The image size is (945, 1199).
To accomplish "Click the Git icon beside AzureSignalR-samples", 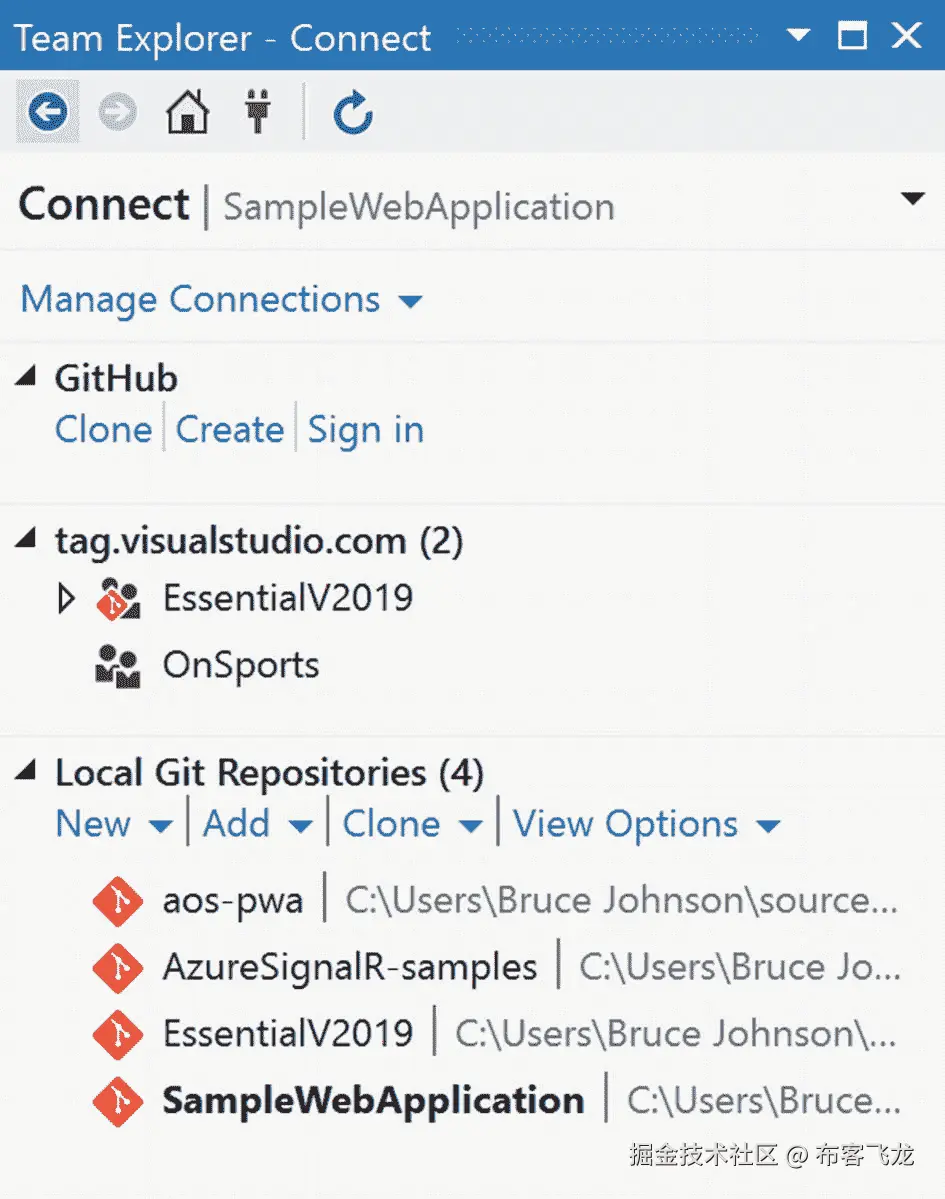I will tap(117, 968).
